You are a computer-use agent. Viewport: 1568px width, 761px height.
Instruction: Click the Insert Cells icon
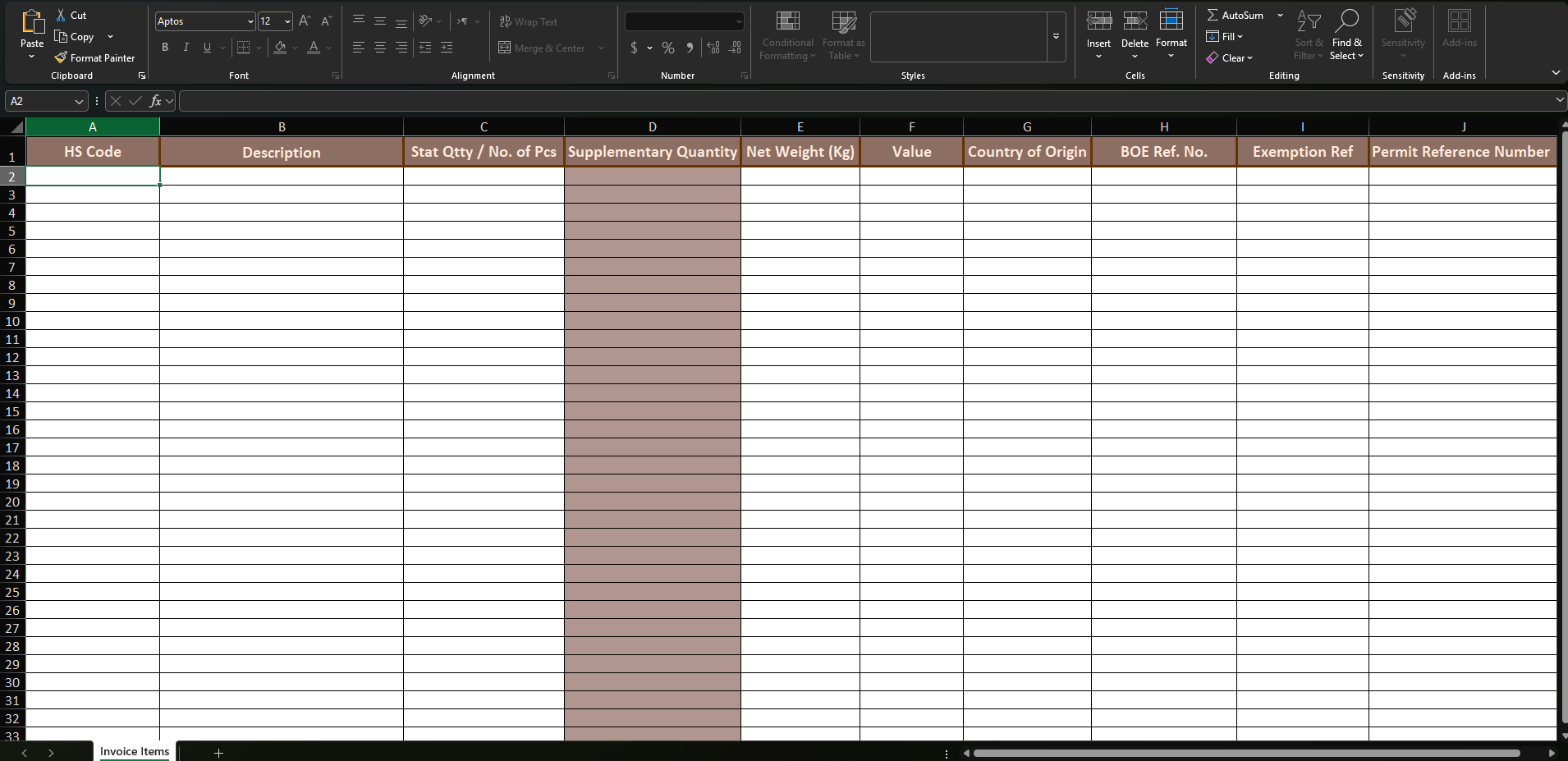[1098, 21]
